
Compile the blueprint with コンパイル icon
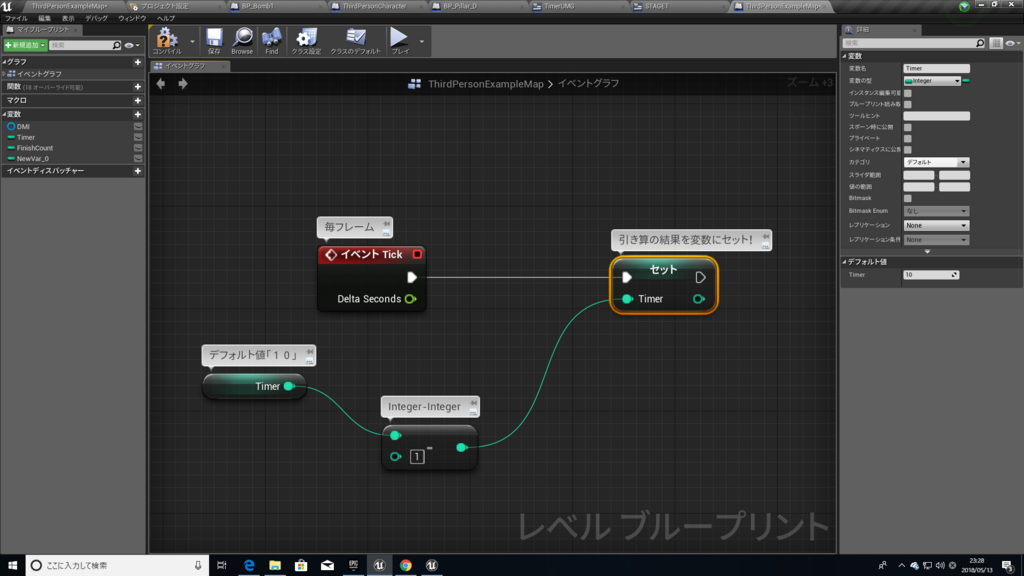tap(167, 40)
